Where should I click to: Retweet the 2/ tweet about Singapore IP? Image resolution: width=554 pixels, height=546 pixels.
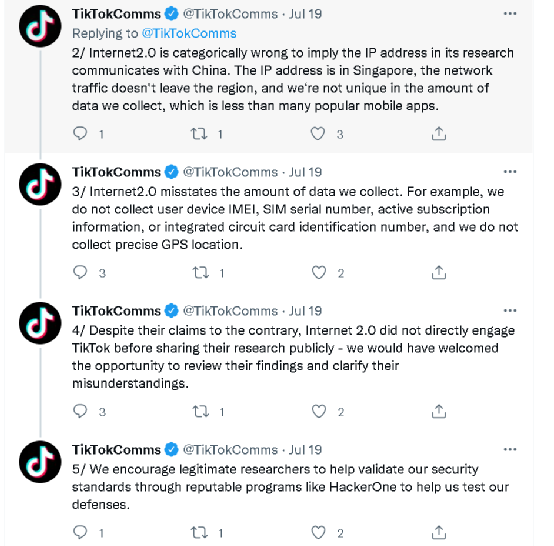coord(199,134)
